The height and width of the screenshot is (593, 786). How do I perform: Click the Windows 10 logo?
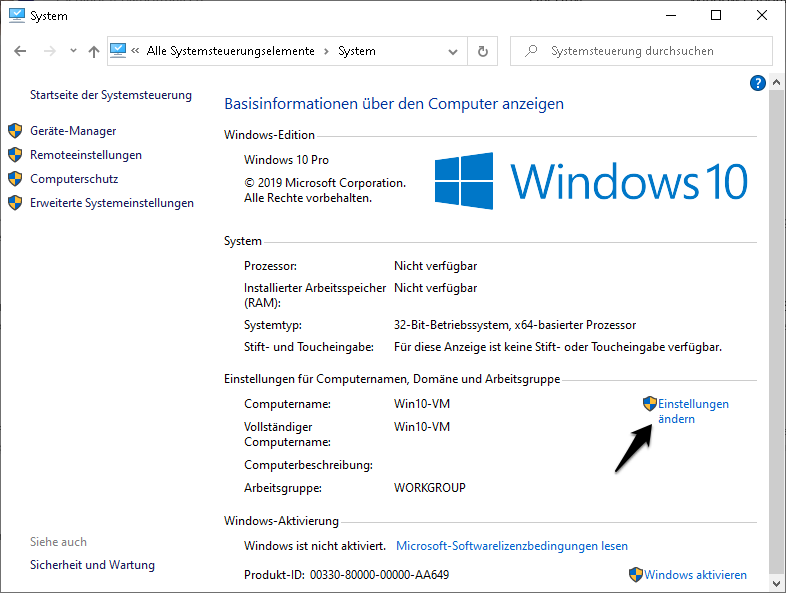(x=591, y=181)
